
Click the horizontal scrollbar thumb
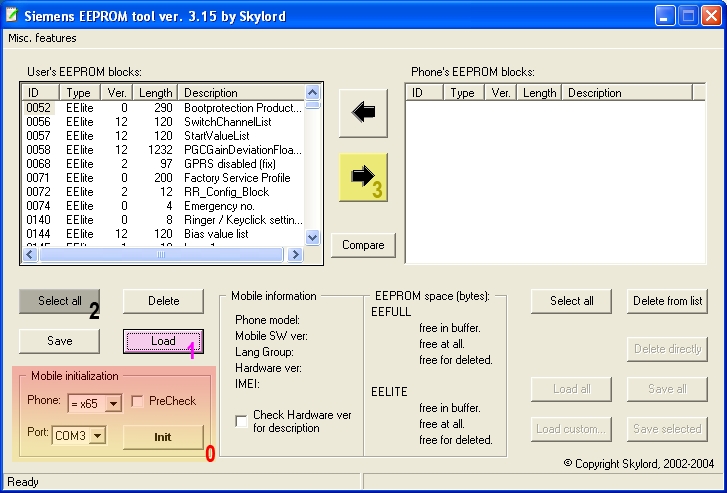click(160, 255)
